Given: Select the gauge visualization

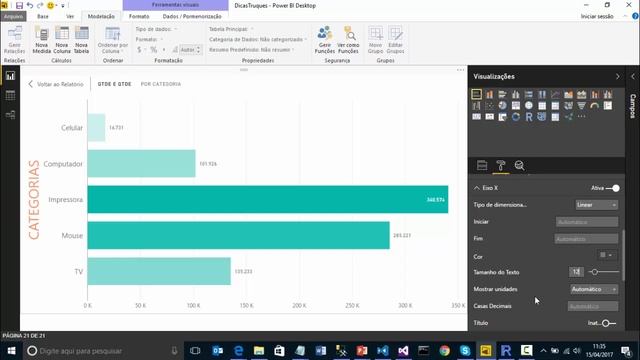Looking at the screenshot, I should 594,106.
